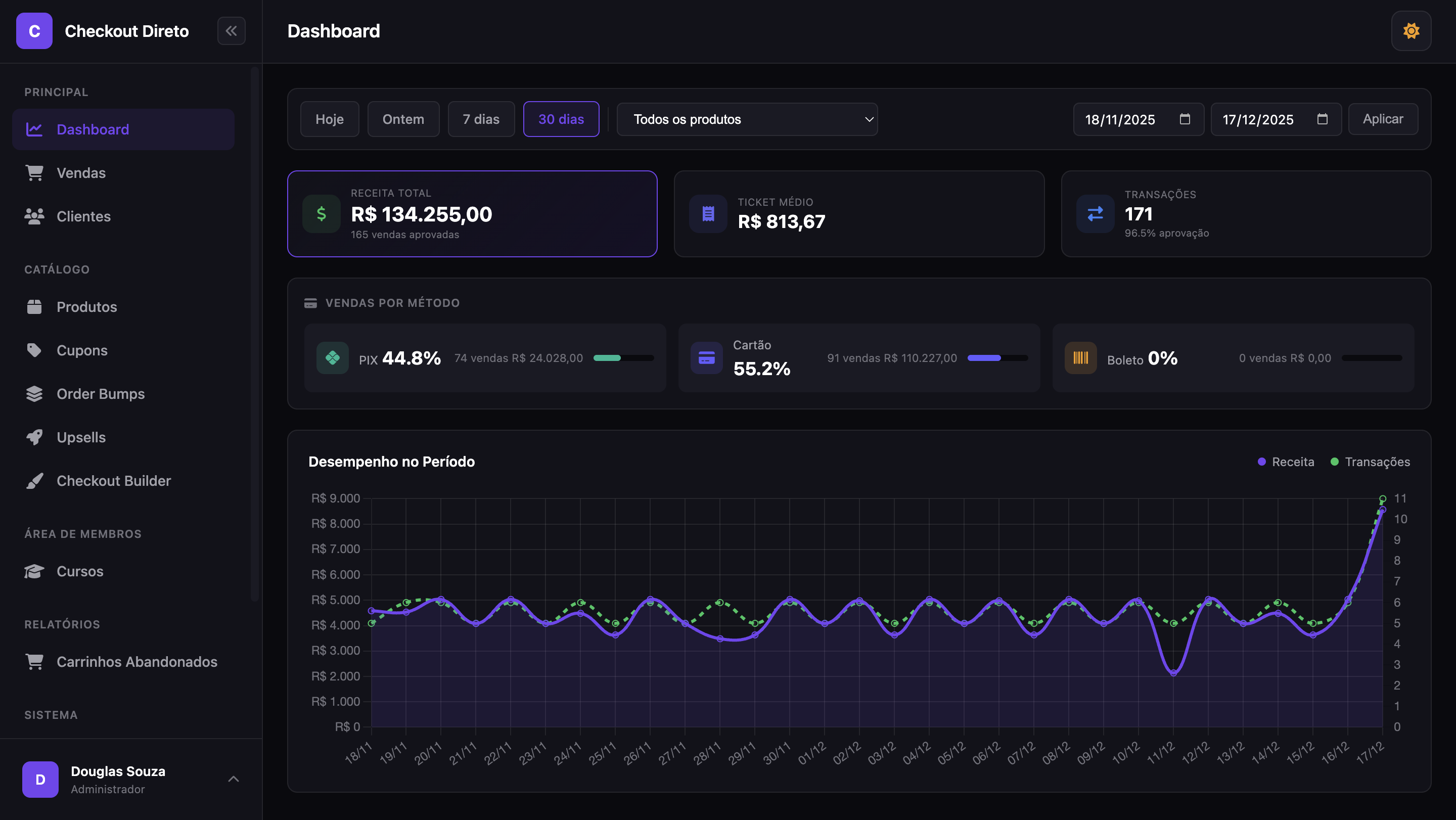This screenshot has width=1456, height=820.
Task: Open Checkout Builder via the brush icon
Action: click(34, 480)
